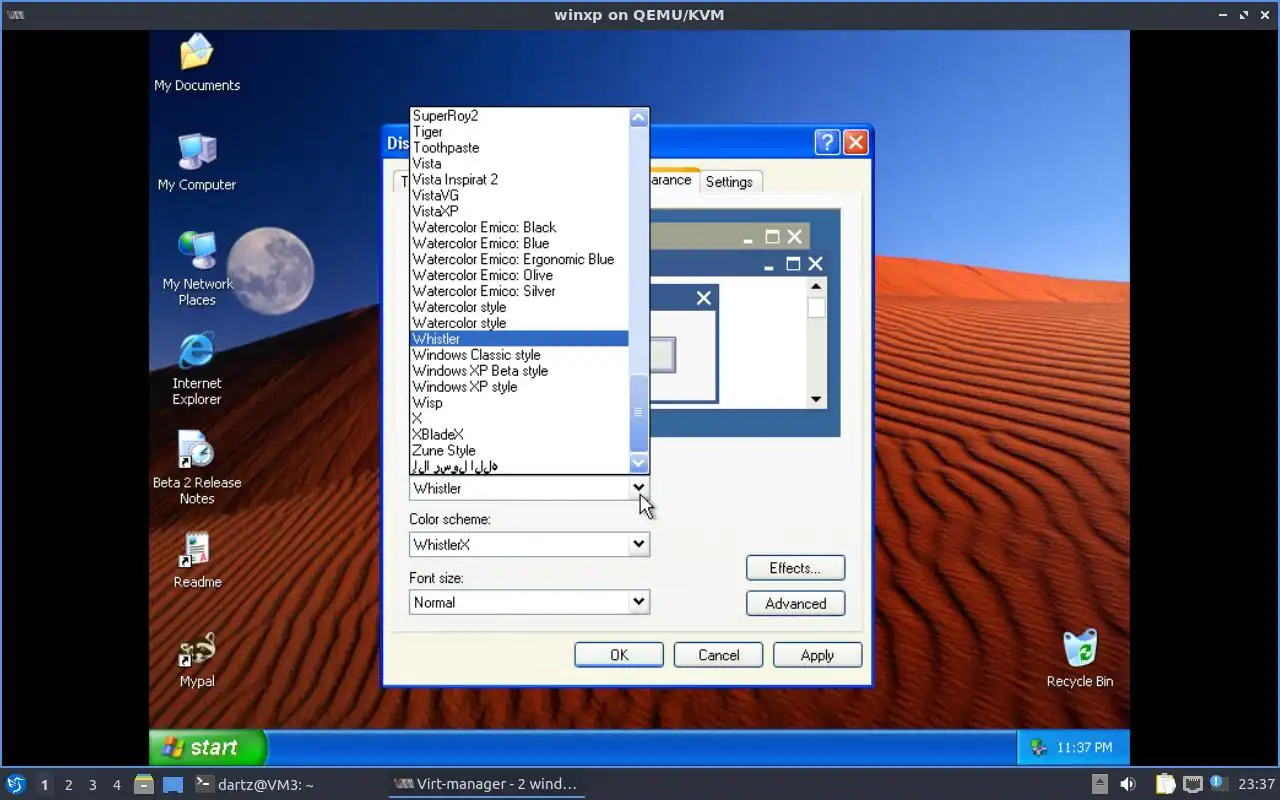Click the style list scrollbar thumb

[x=639, y=412]
